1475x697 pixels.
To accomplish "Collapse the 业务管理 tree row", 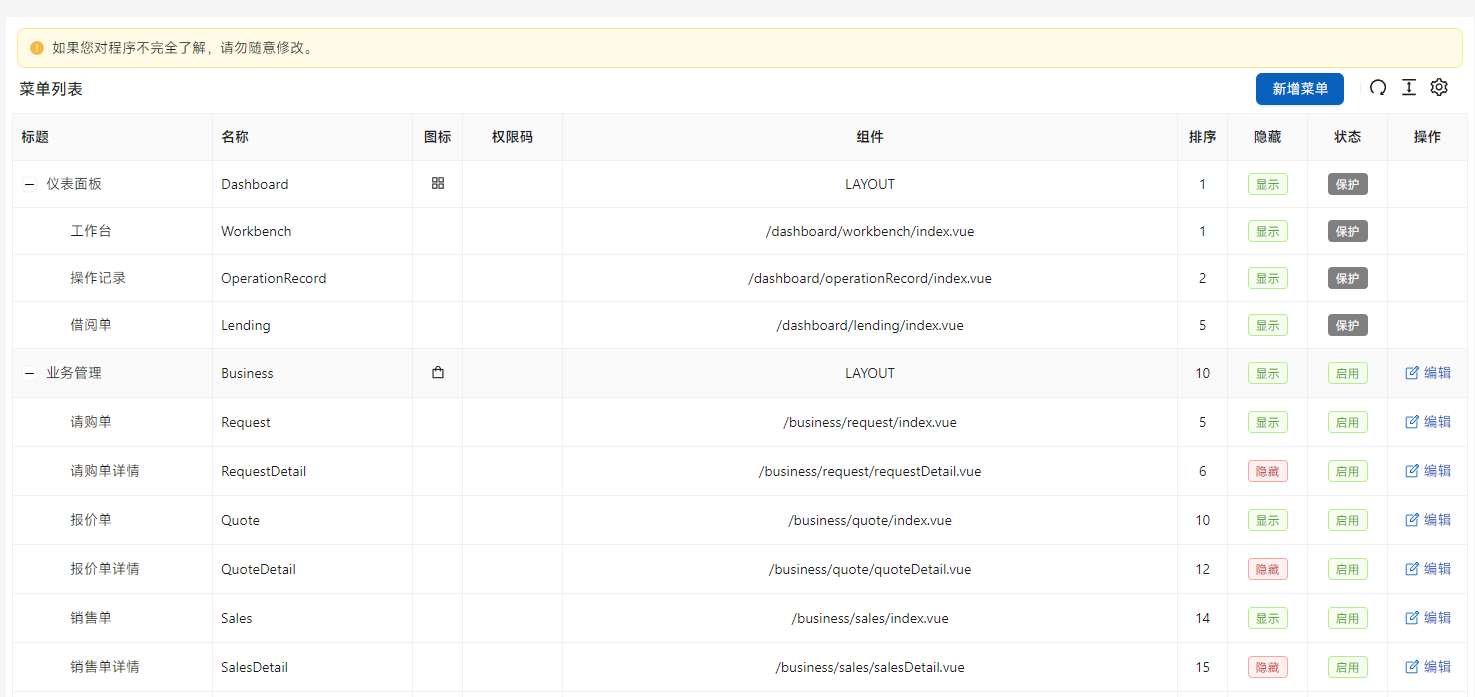I will click(30, 374).
